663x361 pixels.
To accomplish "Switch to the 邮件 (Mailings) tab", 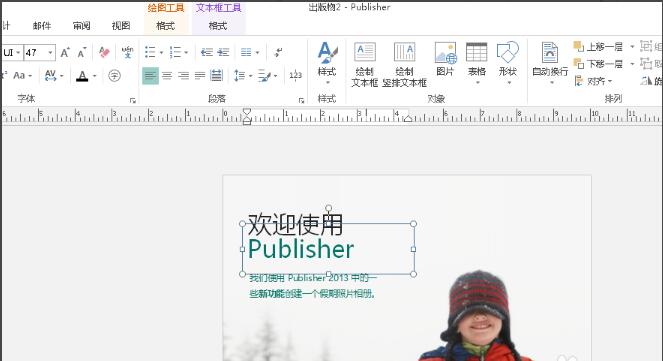I will [42, 26].
